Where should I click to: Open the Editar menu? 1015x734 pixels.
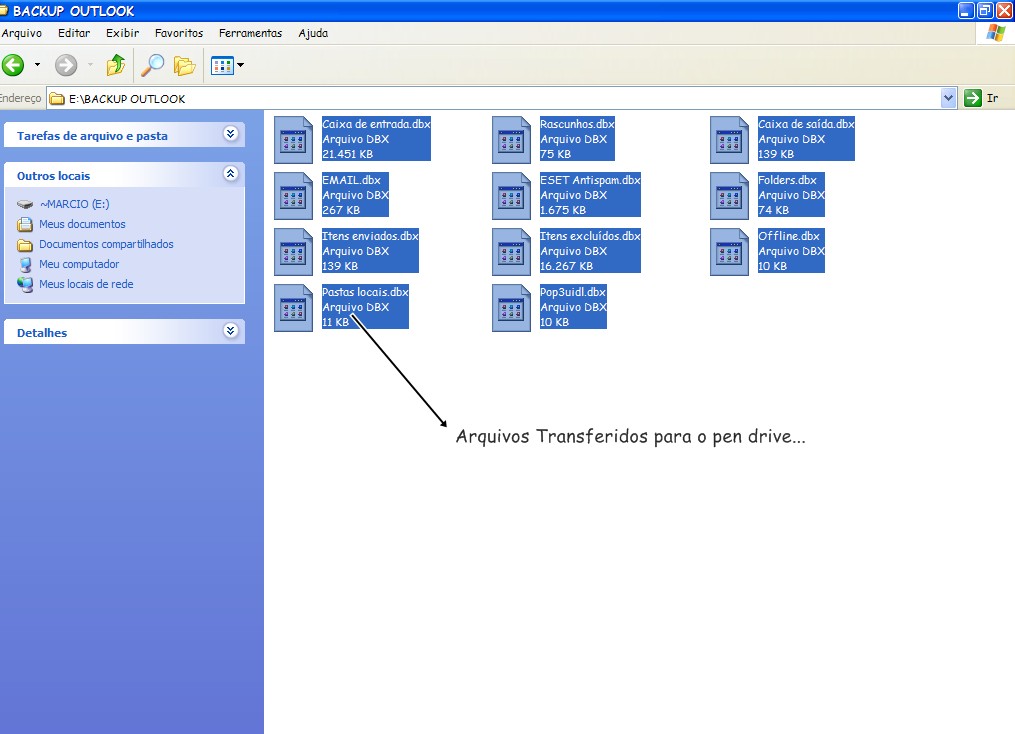click(74, 33)
